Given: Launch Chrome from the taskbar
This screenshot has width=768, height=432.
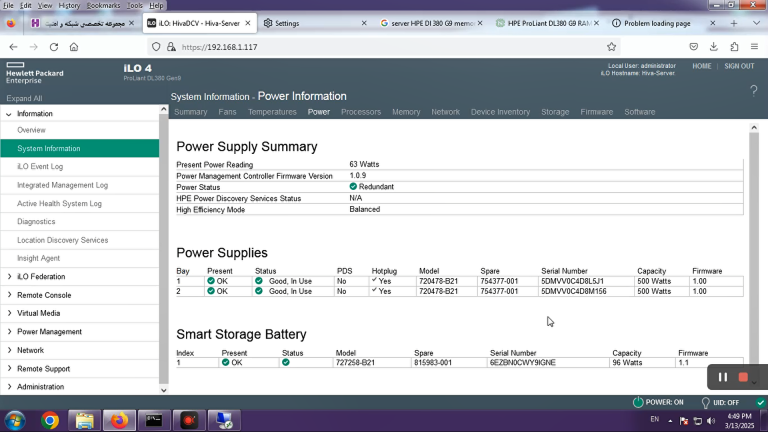Looking at the screenshot, I should coord(50,421).
